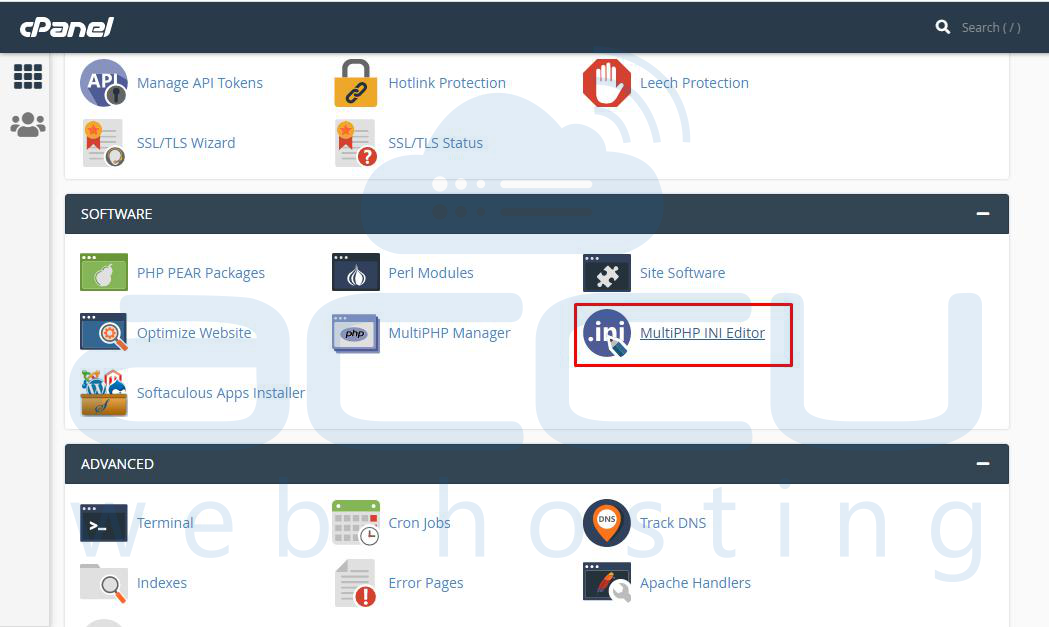Open the Softaculous Apps Installer link

pyautogui.click(x=221, y=393)
